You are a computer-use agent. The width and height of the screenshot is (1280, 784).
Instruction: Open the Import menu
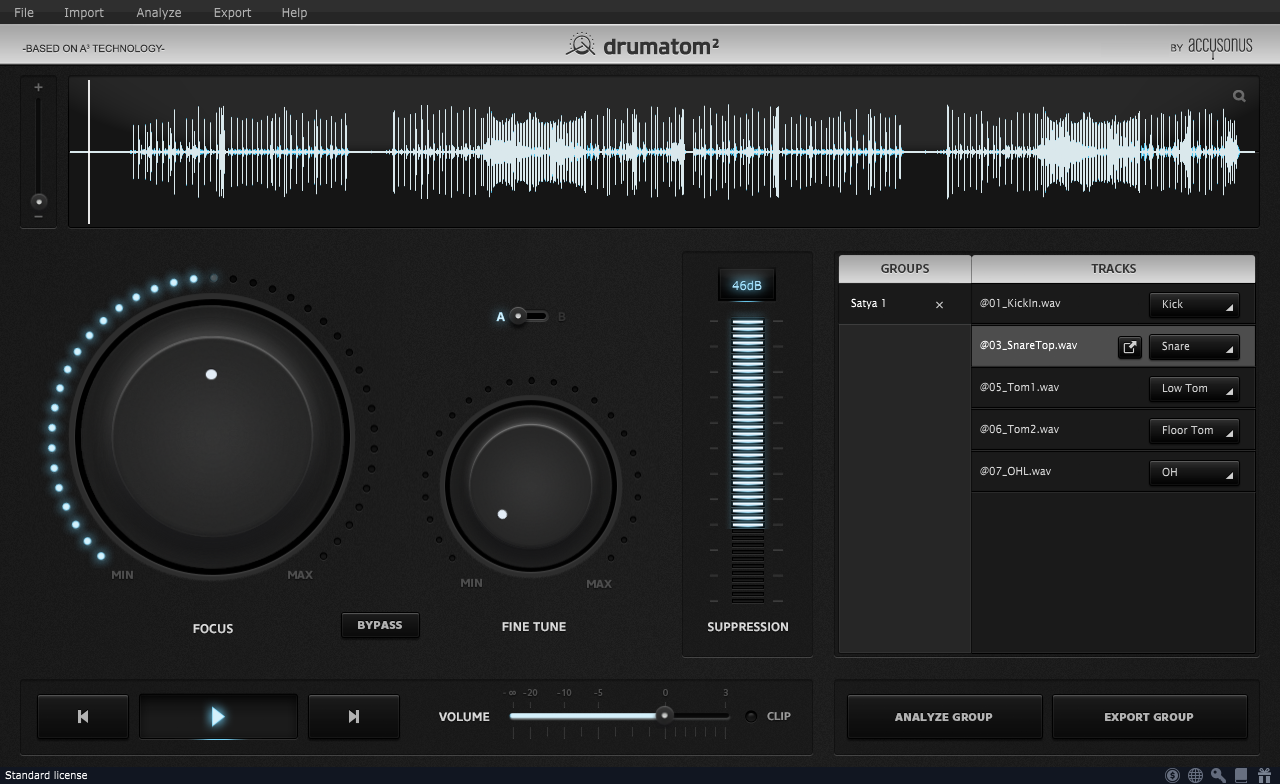(x=84, y=13)
